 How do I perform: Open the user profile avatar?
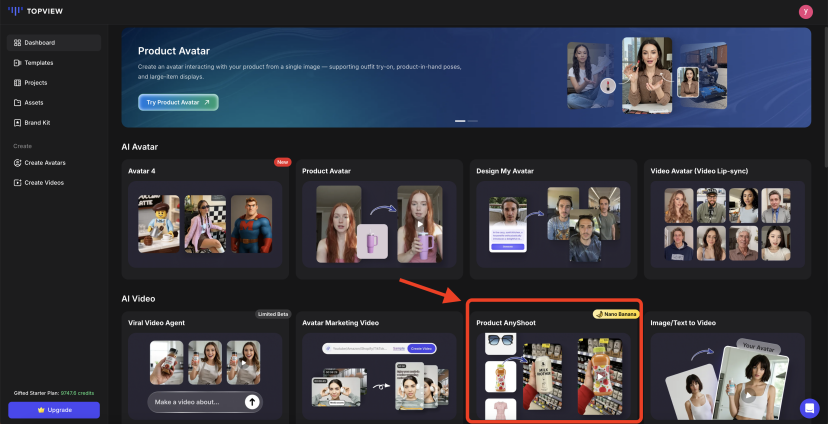coord(806,11)
